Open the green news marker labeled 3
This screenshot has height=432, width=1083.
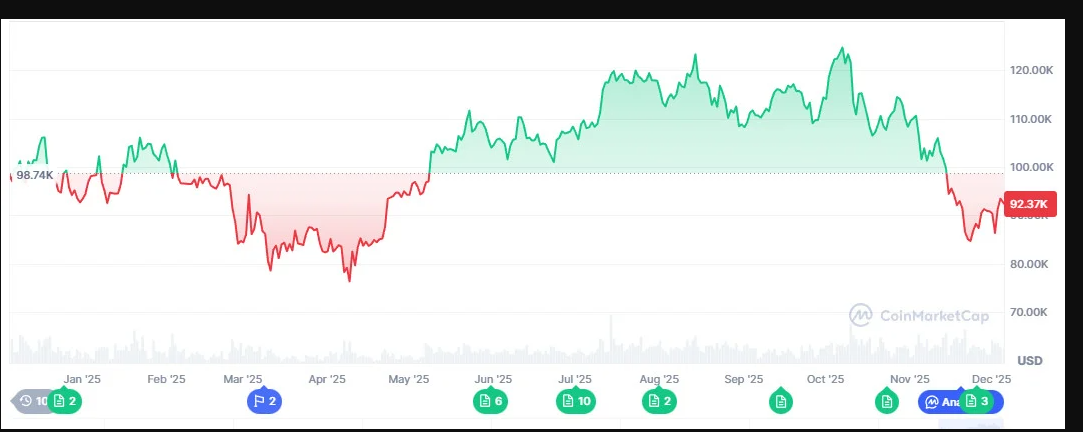pos(976,401)
